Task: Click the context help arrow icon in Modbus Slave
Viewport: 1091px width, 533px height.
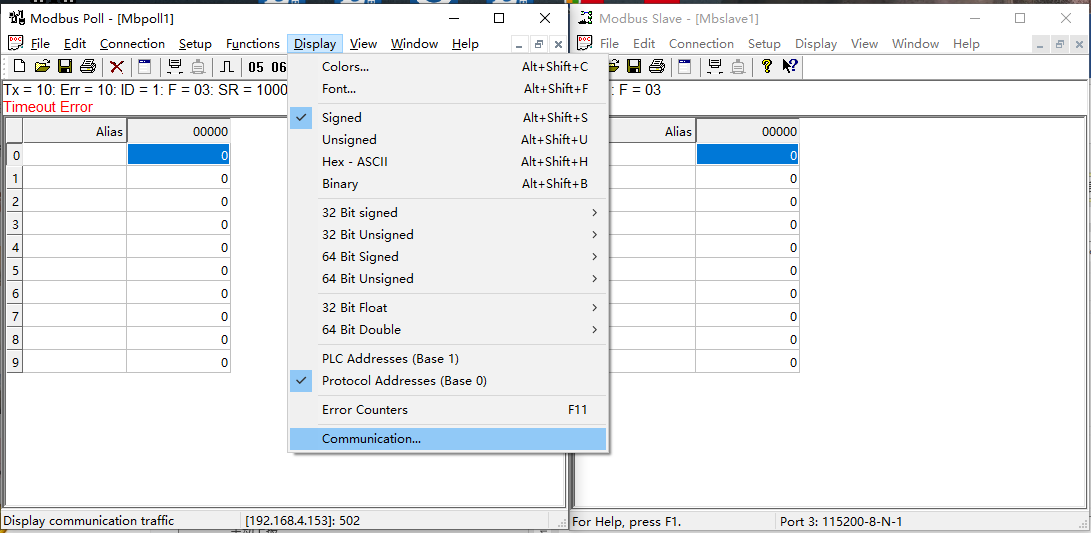Action: pyautogui.click(x=789, y=67)
